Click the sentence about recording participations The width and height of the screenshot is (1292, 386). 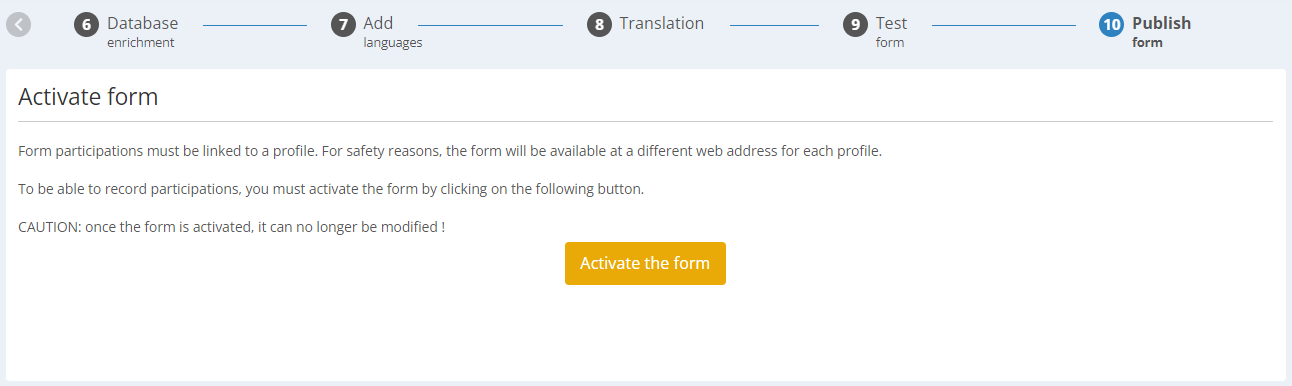point(331,189)
